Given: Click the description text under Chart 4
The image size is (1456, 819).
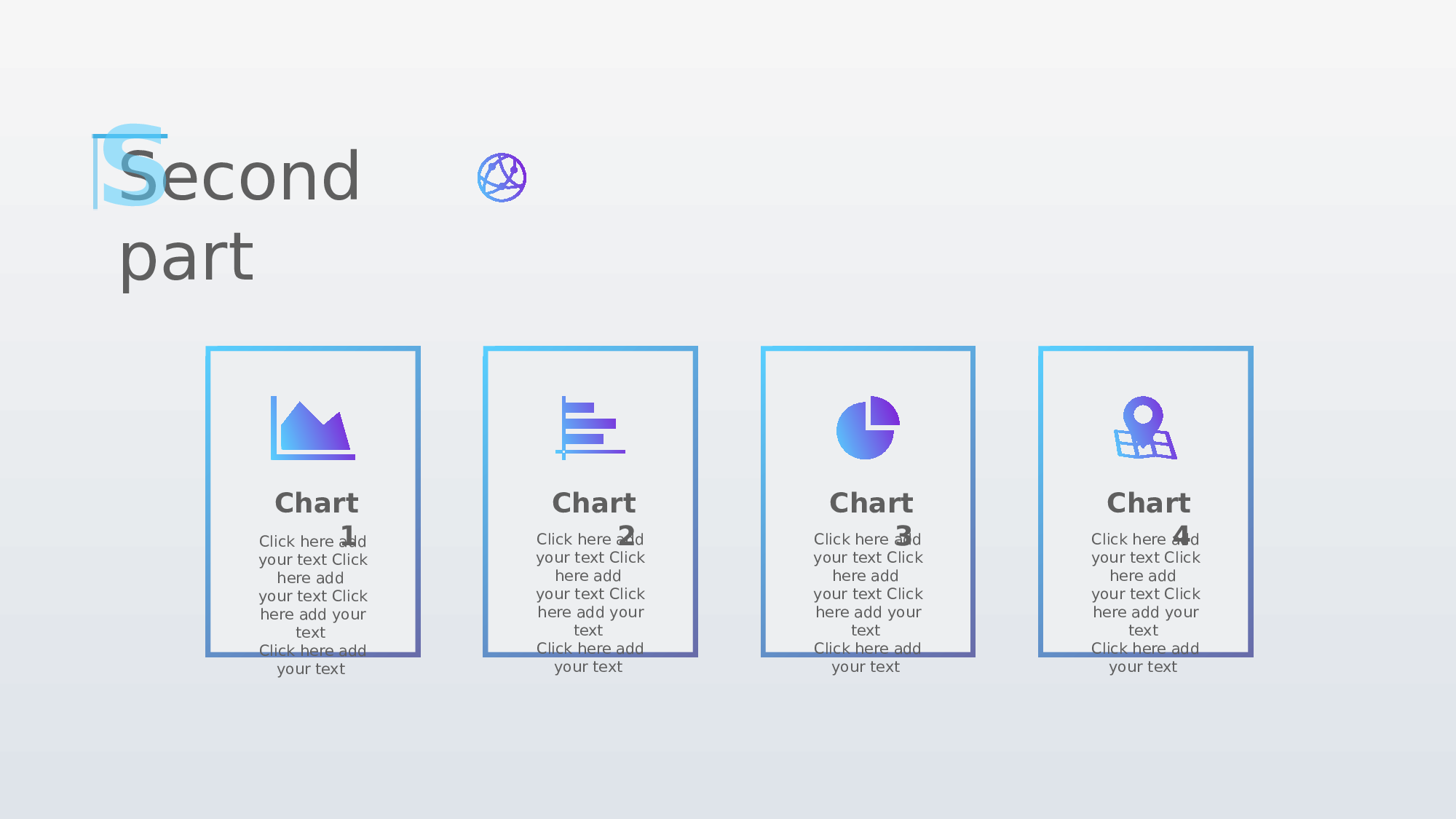Looking at the screenshot, I should coord(1146,603).
